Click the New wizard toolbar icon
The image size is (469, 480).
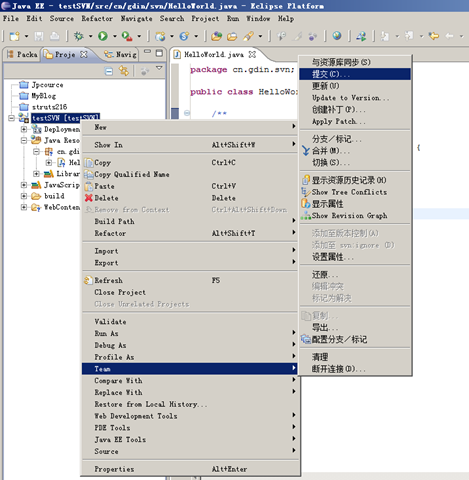point(14,36)
